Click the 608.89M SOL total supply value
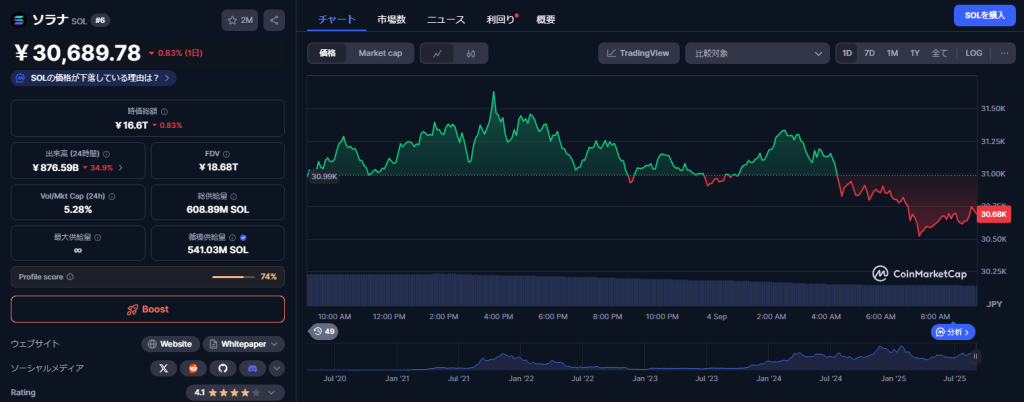1024x402 pixels. [218, 209]
